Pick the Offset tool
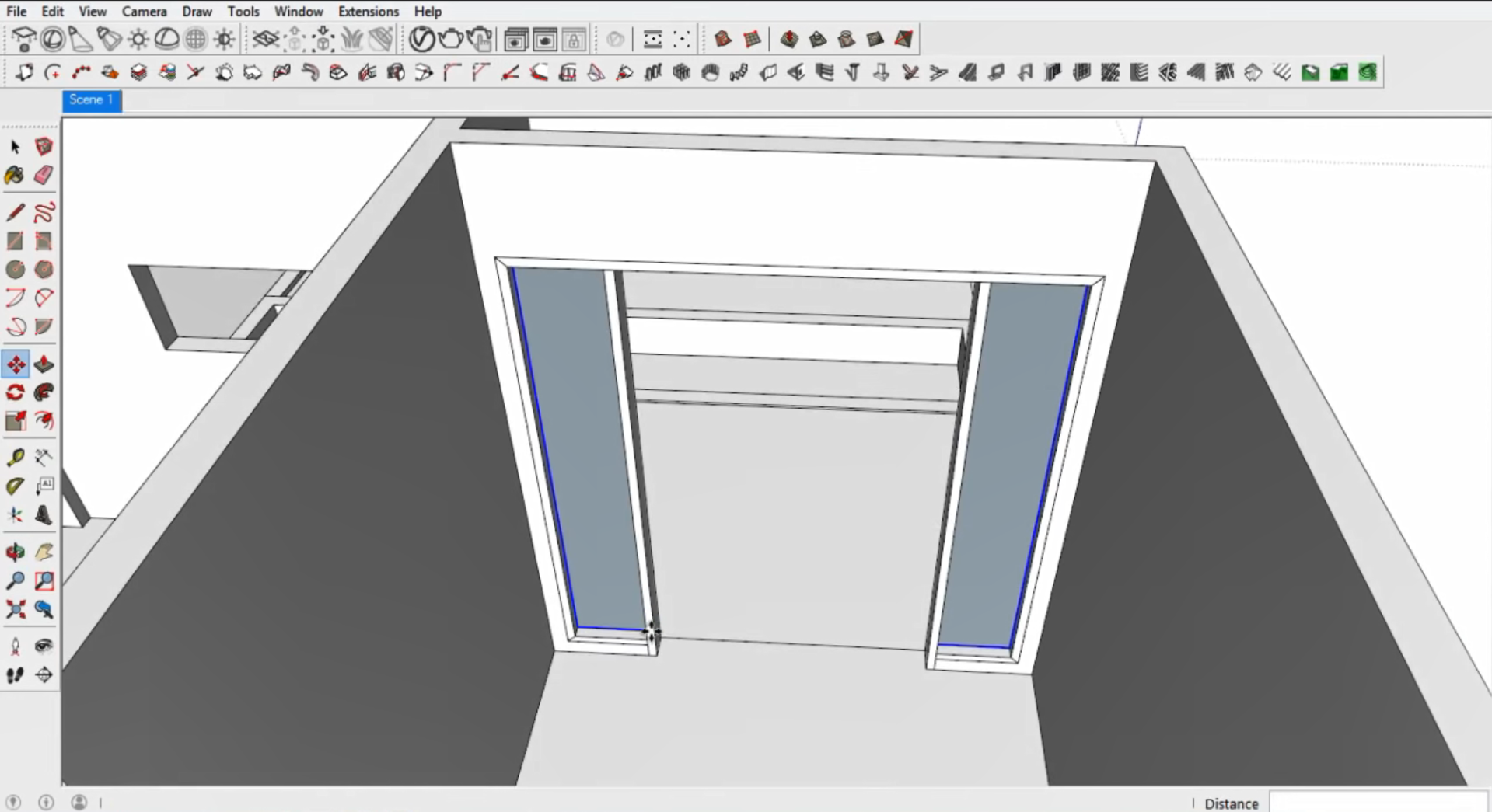Viewport: 1492px width, 812px height. coord(44,420)
